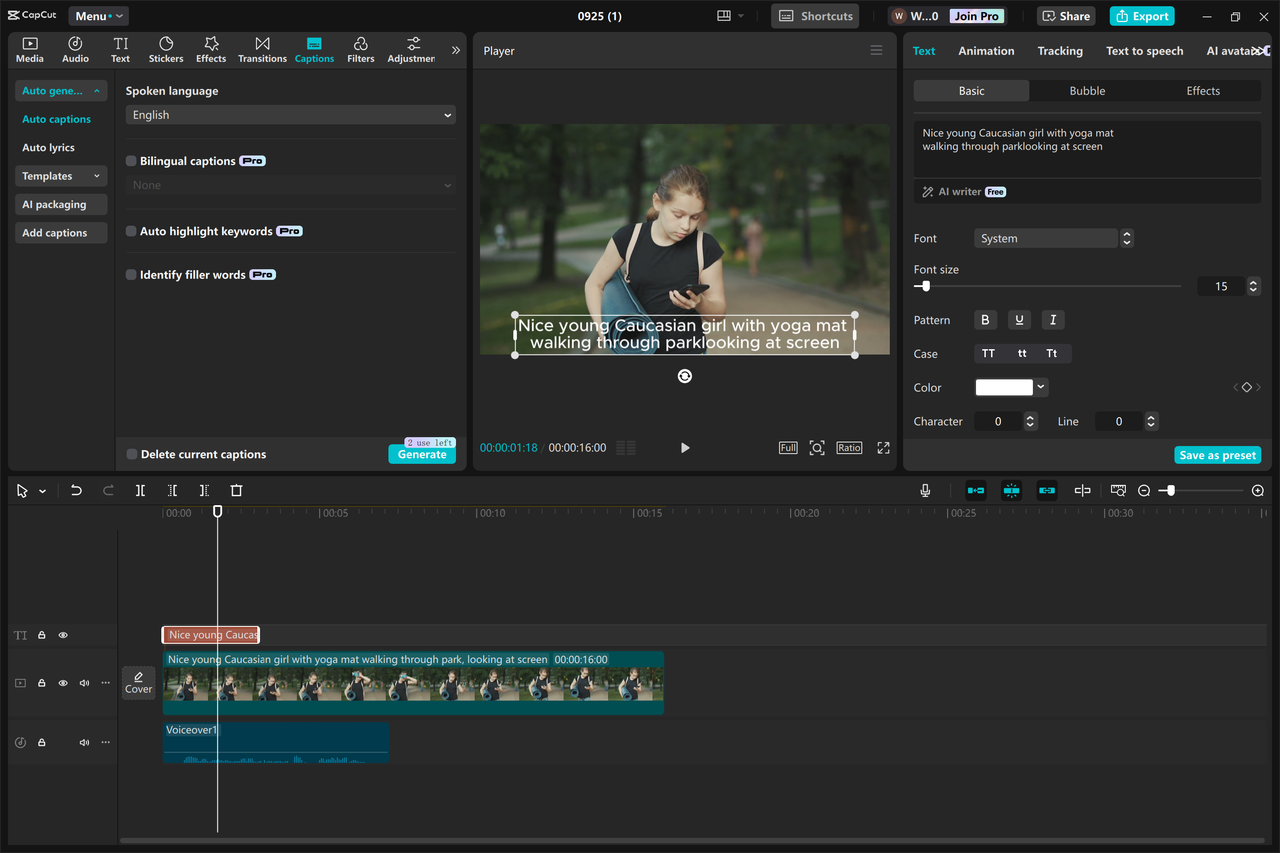Activate the split clip tool in timeline toolbar
Viewport: 1280px width, 853px height.
(140, 490)
